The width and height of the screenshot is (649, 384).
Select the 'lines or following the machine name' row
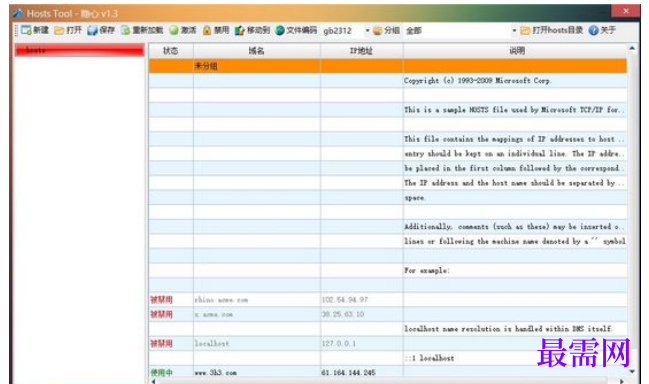(x=388, y=241)
